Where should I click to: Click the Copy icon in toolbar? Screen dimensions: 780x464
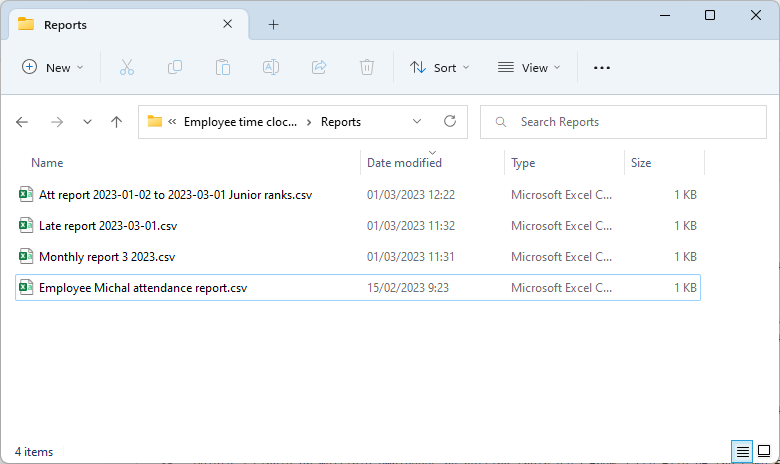(x=175, y=67)
